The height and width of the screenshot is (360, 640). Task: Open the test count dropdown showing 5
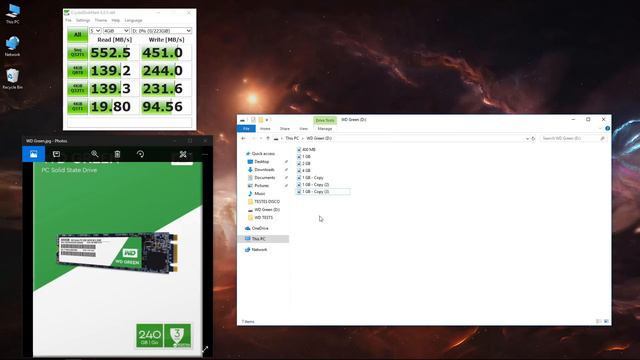click(95, 31)
